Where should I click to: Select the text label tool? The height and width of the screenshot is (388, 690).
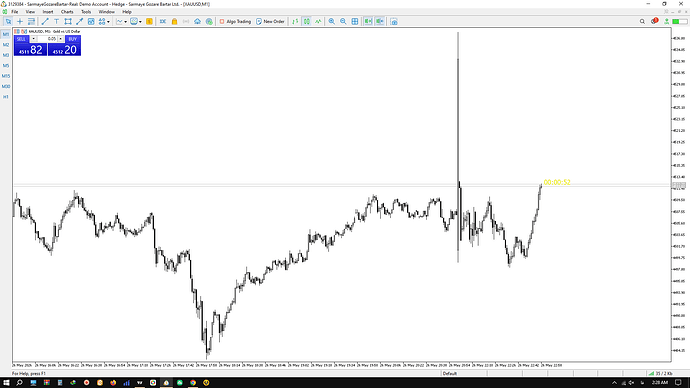pyautogui.click(x=56, y=21)
